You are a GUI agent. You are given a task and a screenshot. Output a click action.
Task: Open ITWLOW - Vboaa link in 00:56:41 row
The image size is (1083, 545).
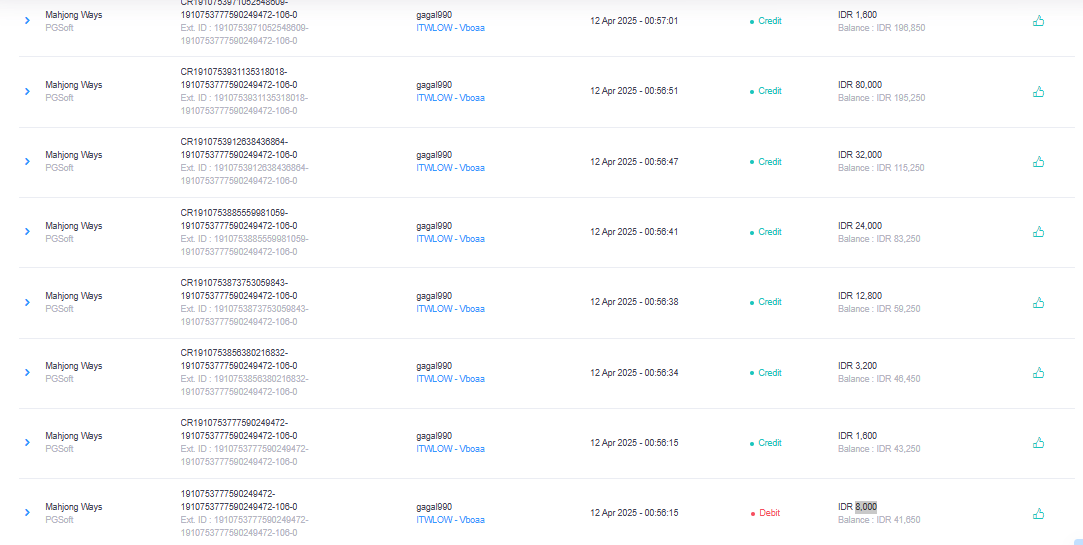point(450,238)
